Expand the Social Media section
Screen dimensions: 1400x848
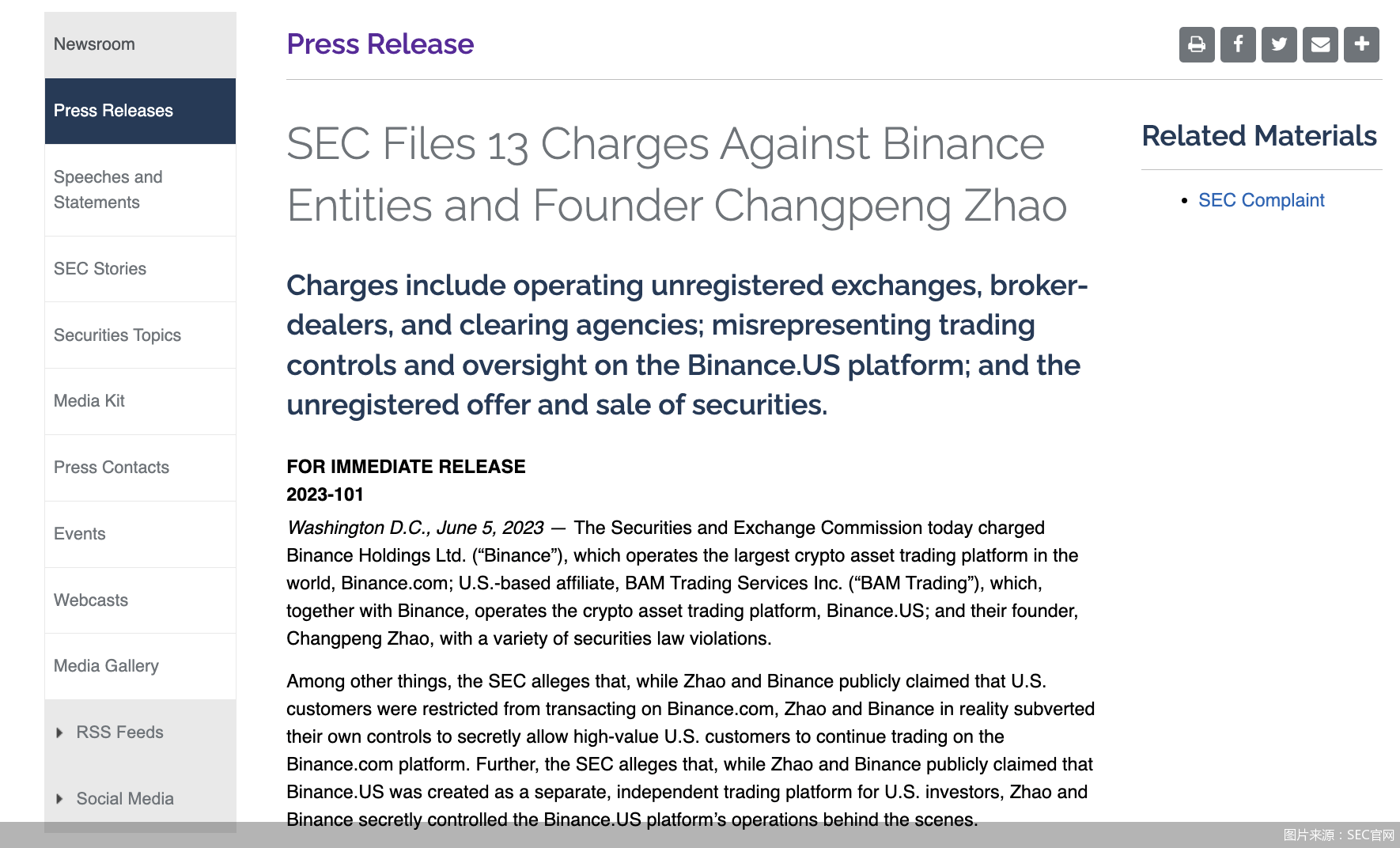click(124, 799)
